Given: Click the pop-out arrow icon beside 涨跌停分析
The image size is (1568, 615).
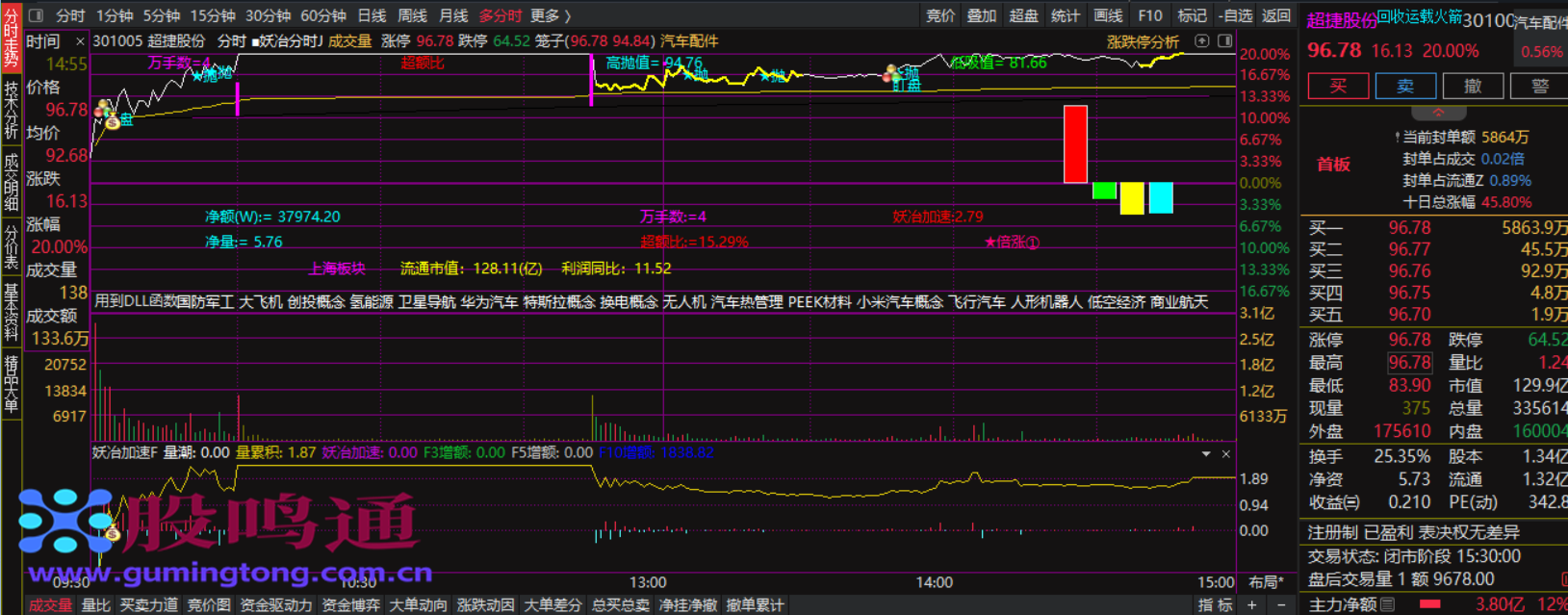Looking at the screenshot, I should (x=1201, y=41).
